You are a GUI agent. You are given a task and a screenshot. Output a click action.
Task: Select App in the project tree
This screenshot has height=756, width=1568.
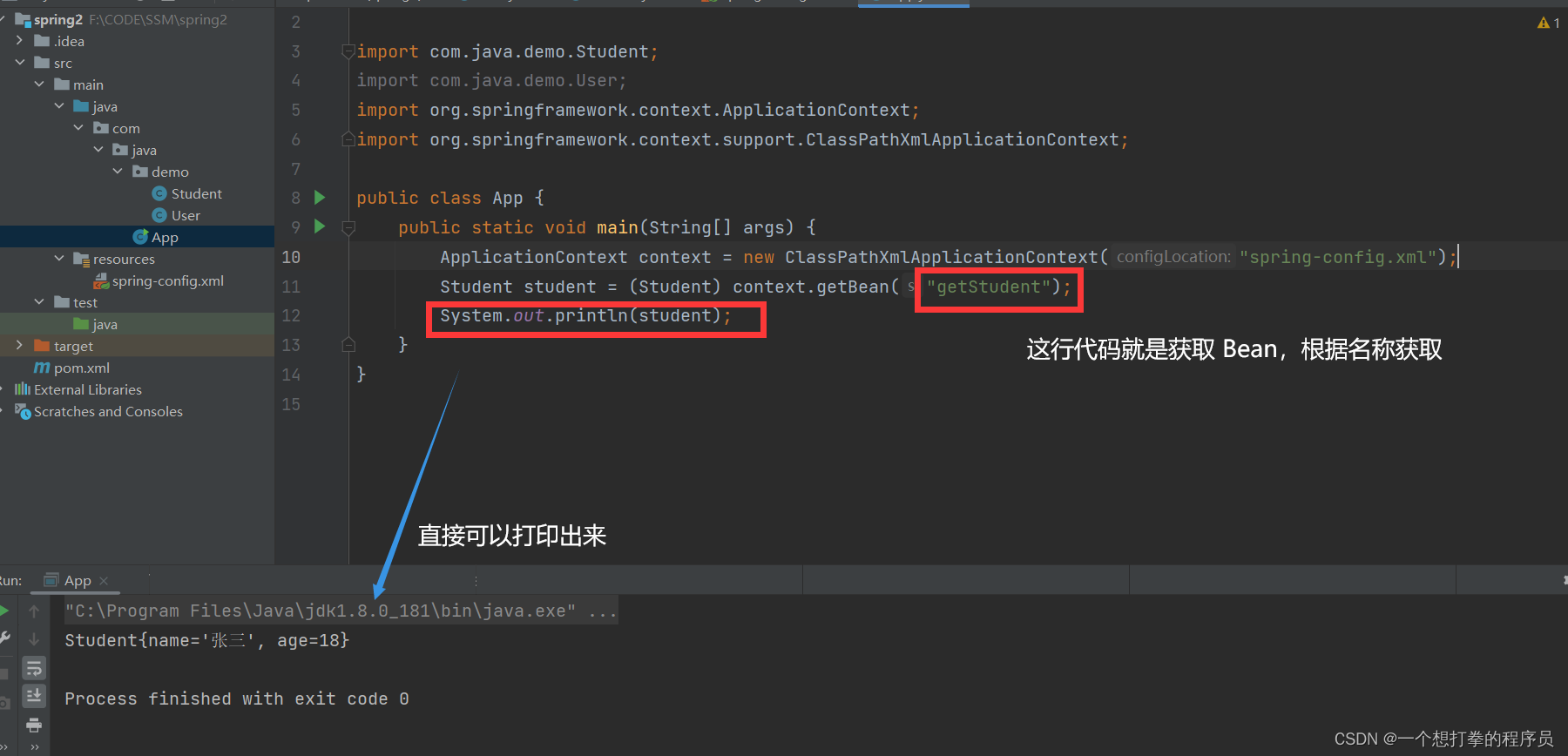point(165,237)
